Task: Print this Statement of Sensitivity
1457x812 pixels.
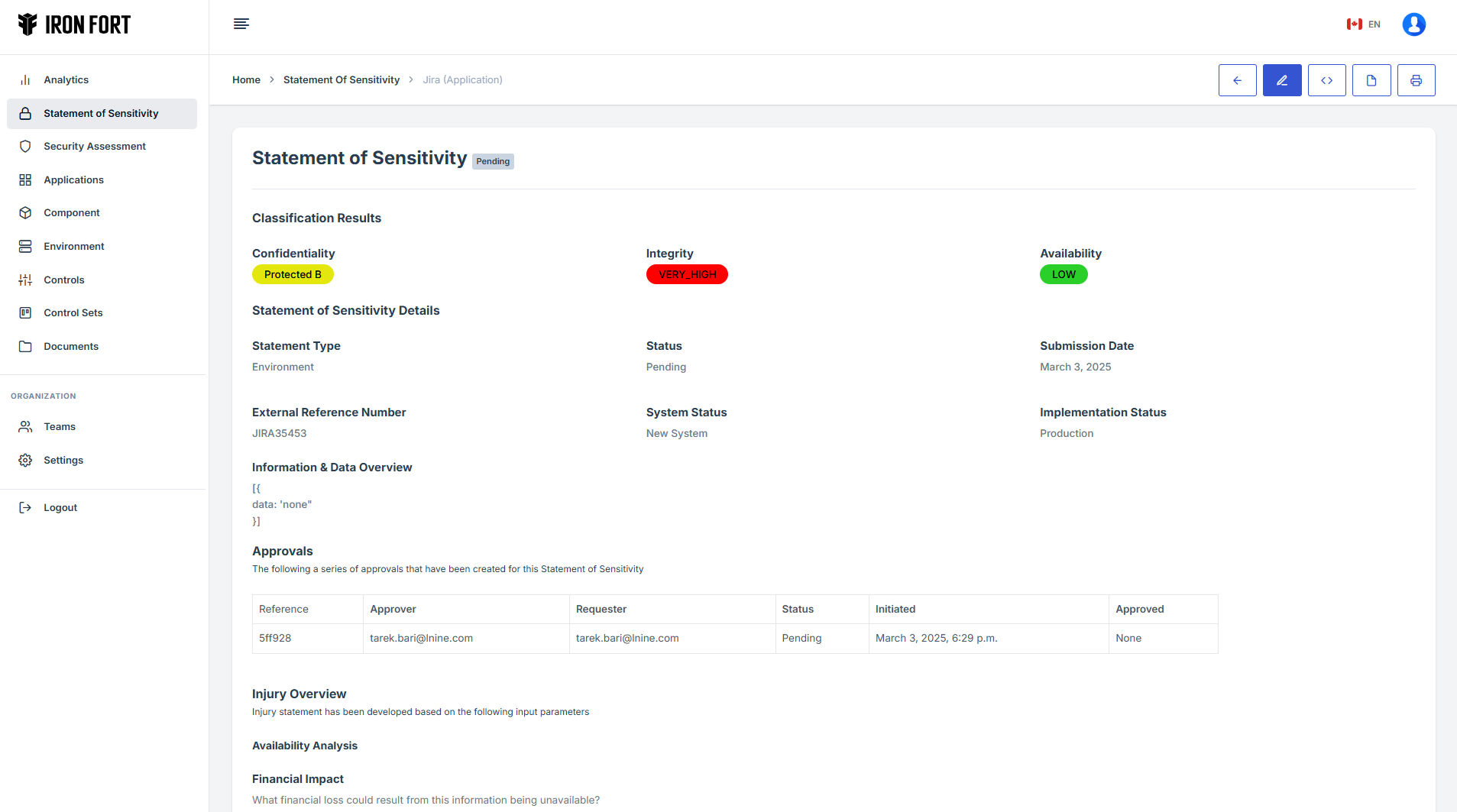Action: (1416, 80)
